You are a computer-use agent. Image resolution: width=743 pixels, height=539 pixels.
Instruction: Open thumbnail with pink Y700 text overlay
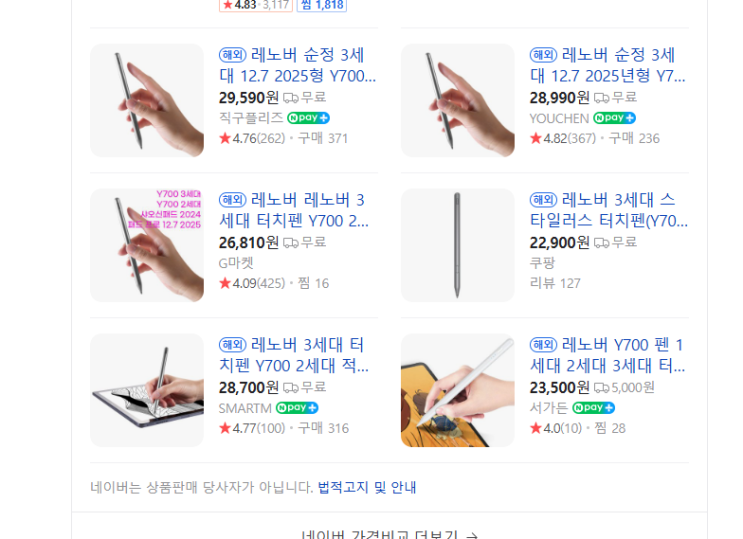(147, 245)
